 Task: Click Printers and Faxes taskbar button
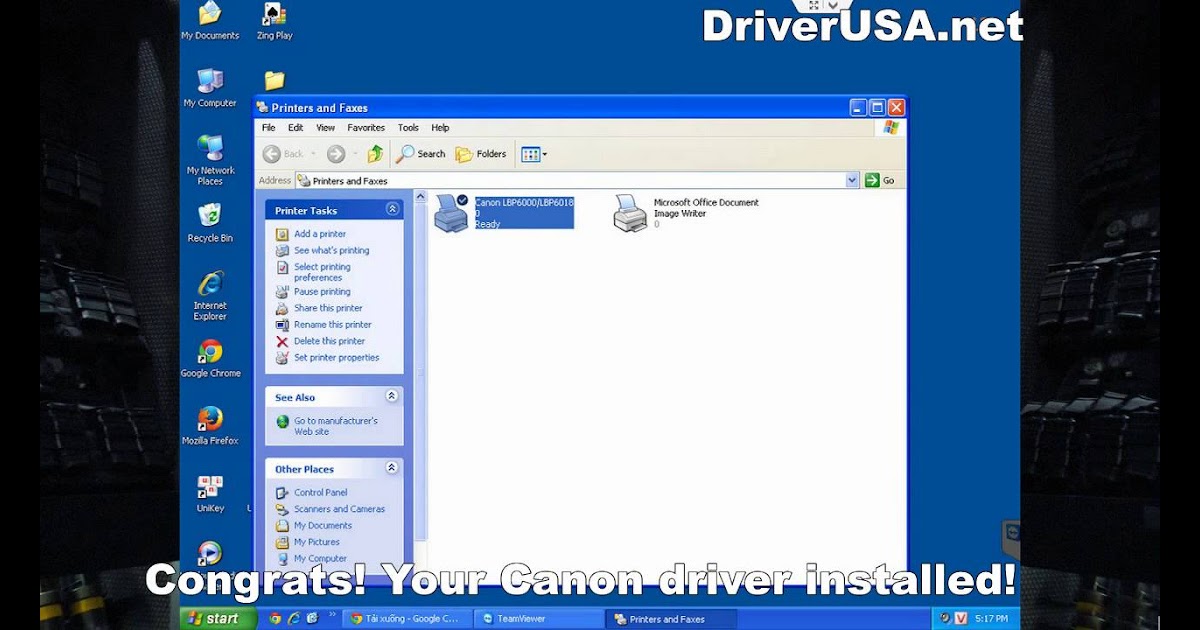(x=671, y=619)
